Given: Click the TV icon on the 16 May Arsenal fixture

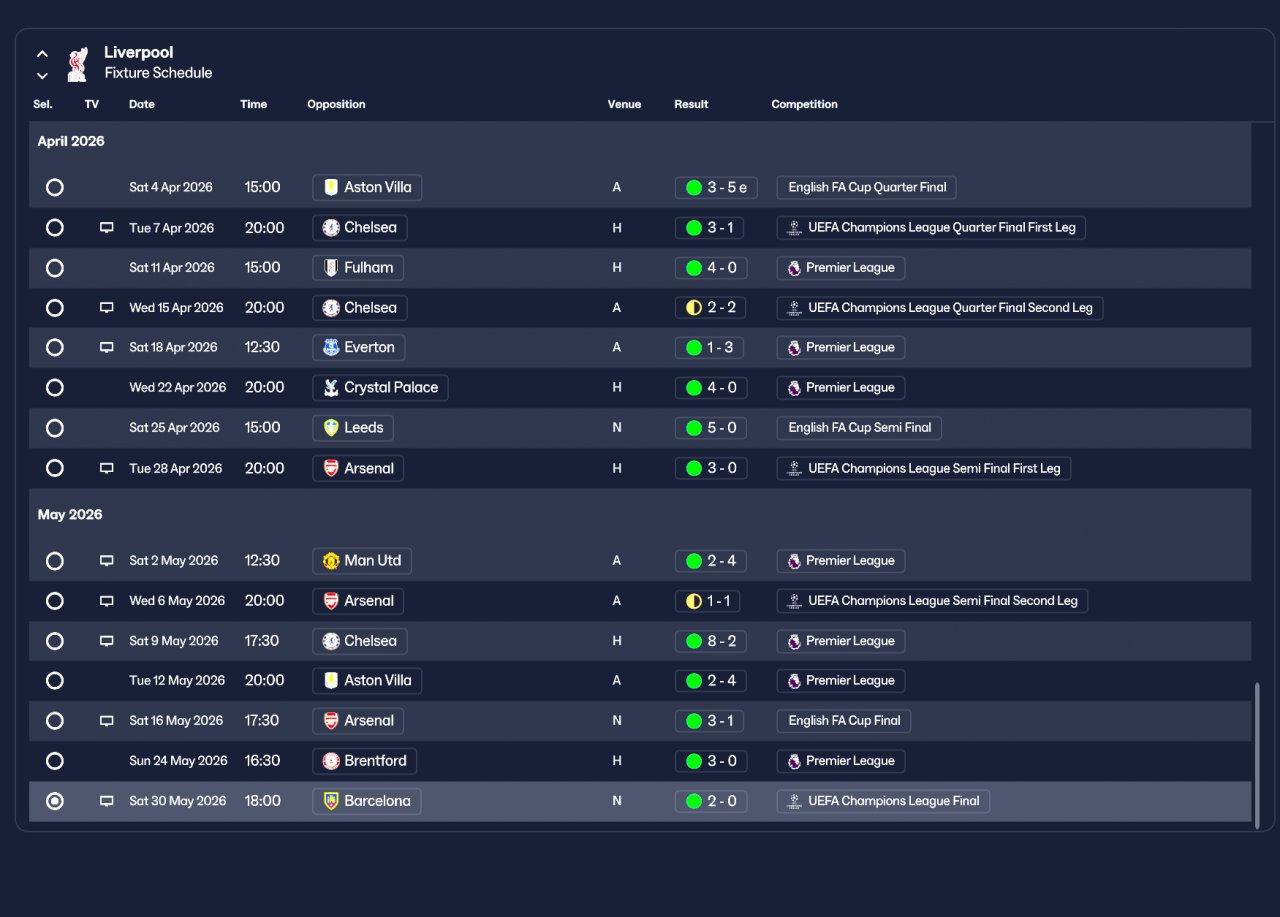Looking at the screenshot, I should tap(106, 721).
